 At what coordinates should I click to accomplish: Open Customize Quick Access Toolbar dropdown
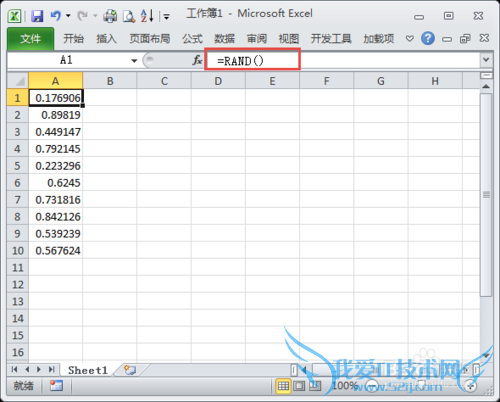tap(166, 16)
